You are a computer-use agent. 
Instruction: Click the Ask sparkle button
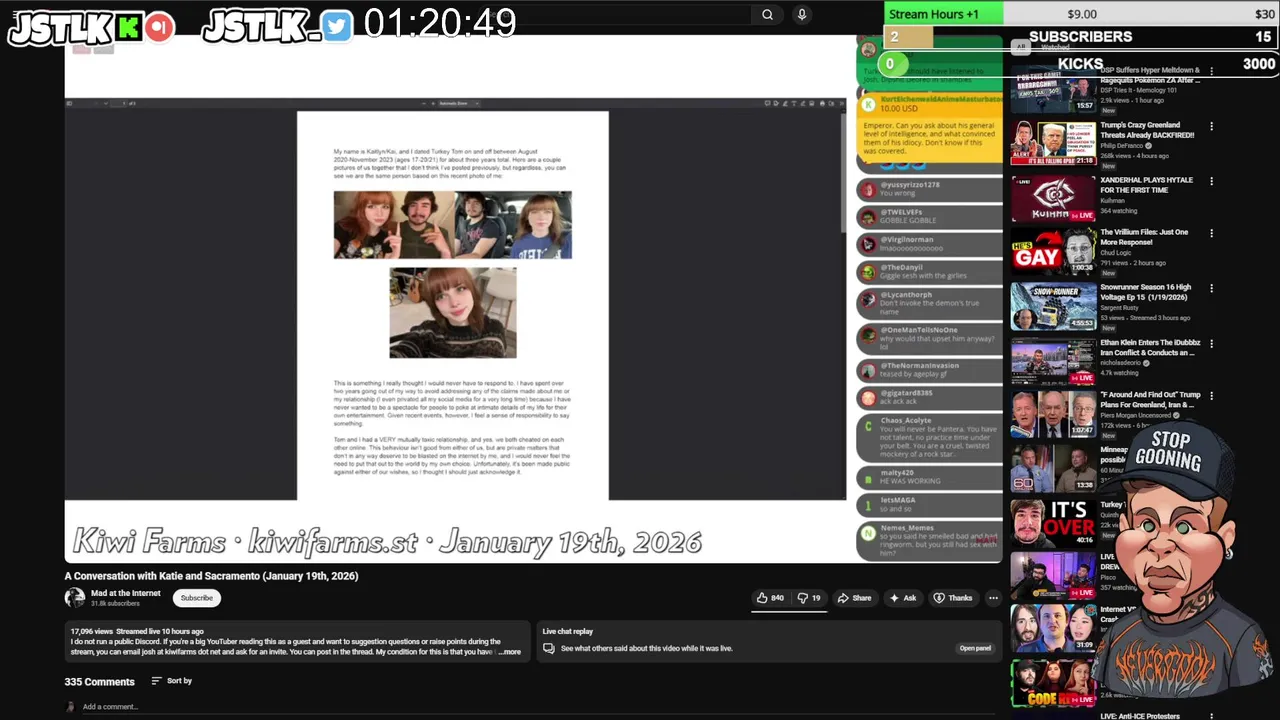[x=902, y=598]
